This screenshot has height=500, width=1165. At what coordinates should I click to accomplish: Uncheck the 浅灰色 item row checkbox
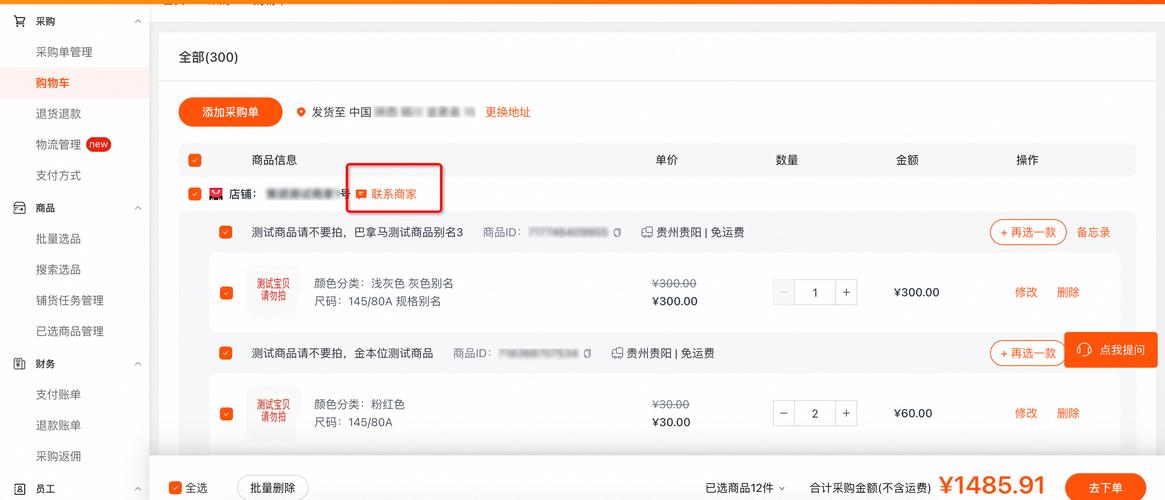pos(226,293)
